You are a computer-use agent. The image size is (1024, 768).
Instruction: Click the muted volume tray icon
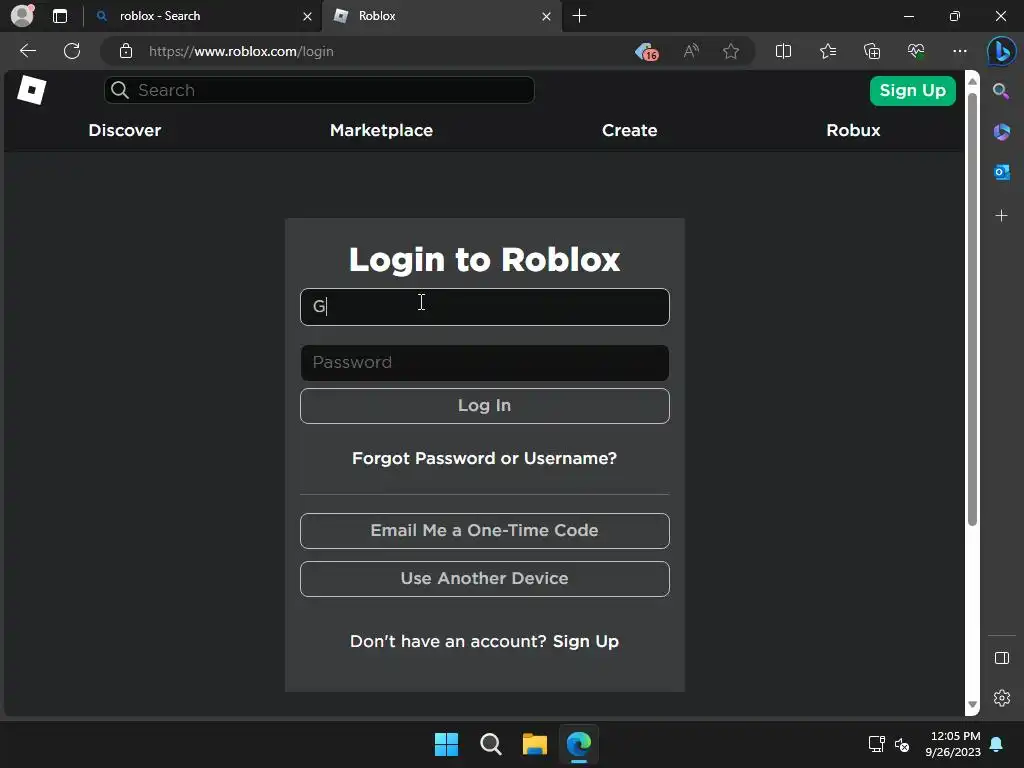click(x=902, y=744)
